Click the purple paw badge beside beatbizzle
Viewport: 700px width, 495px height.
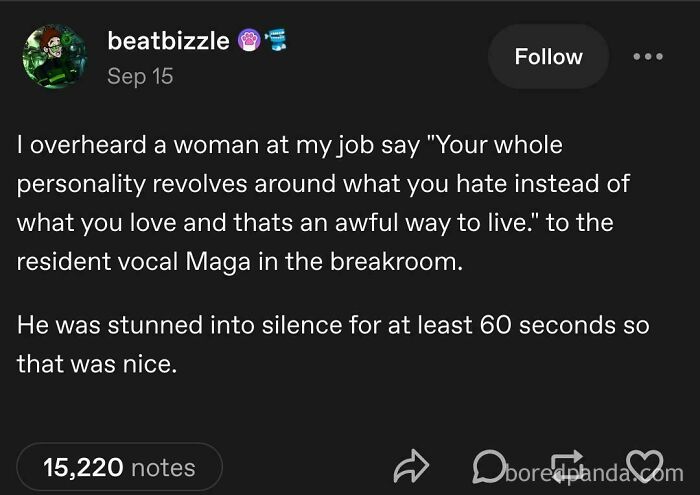248,41
